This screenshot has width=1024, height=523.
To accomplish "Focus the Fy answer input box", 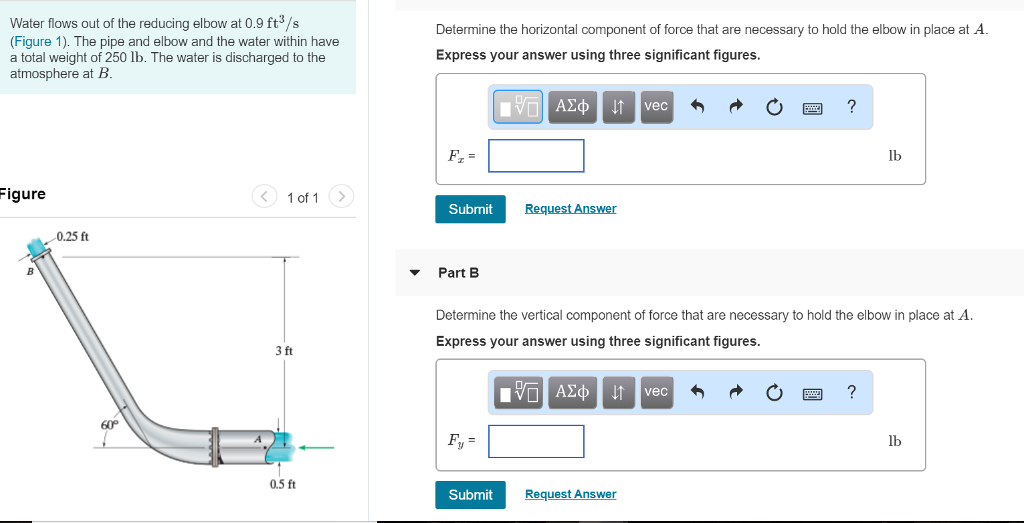I will (x=536, y=441).
